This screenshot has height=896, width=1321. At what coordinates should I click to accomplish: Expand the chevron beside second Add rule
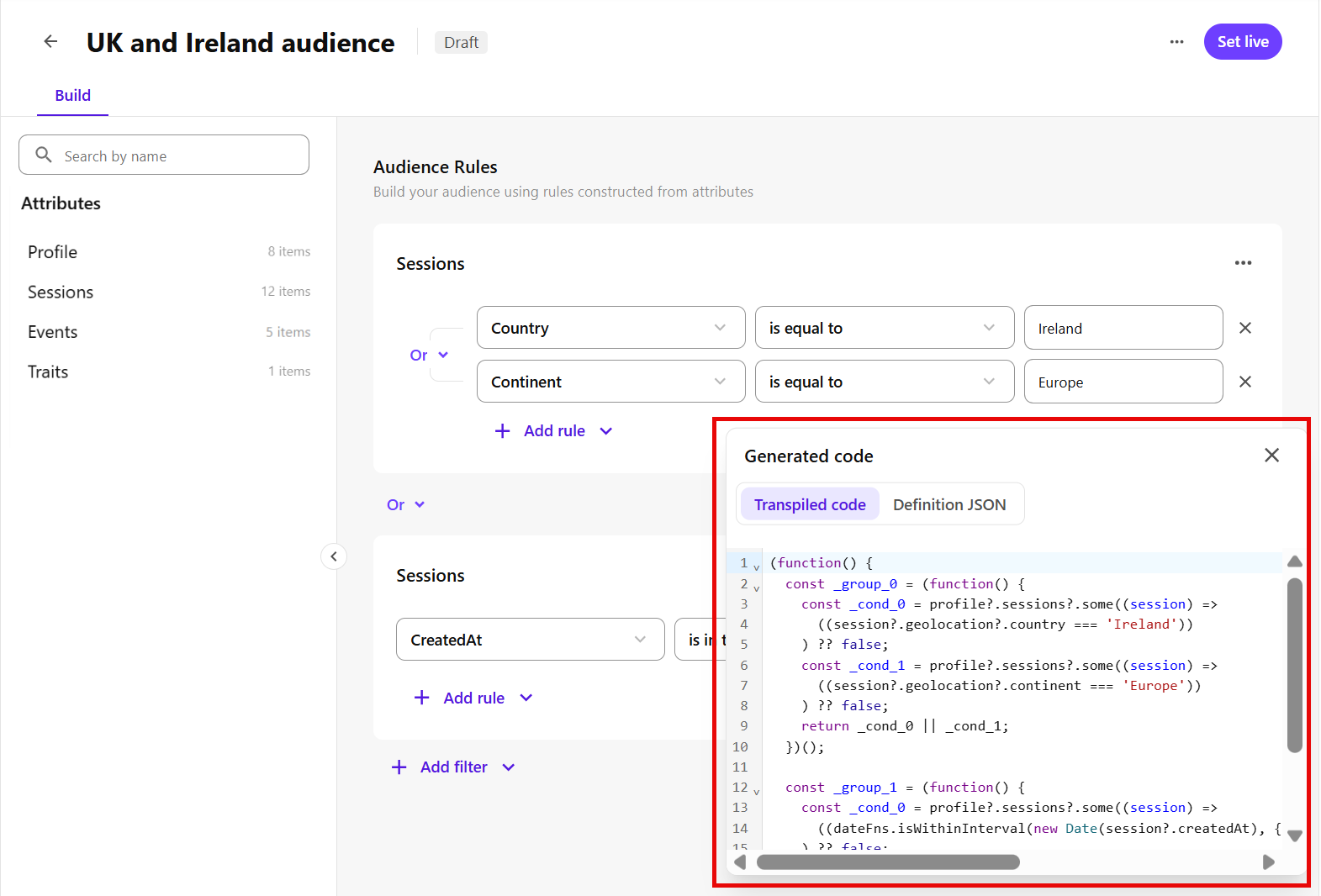[526, 698]
